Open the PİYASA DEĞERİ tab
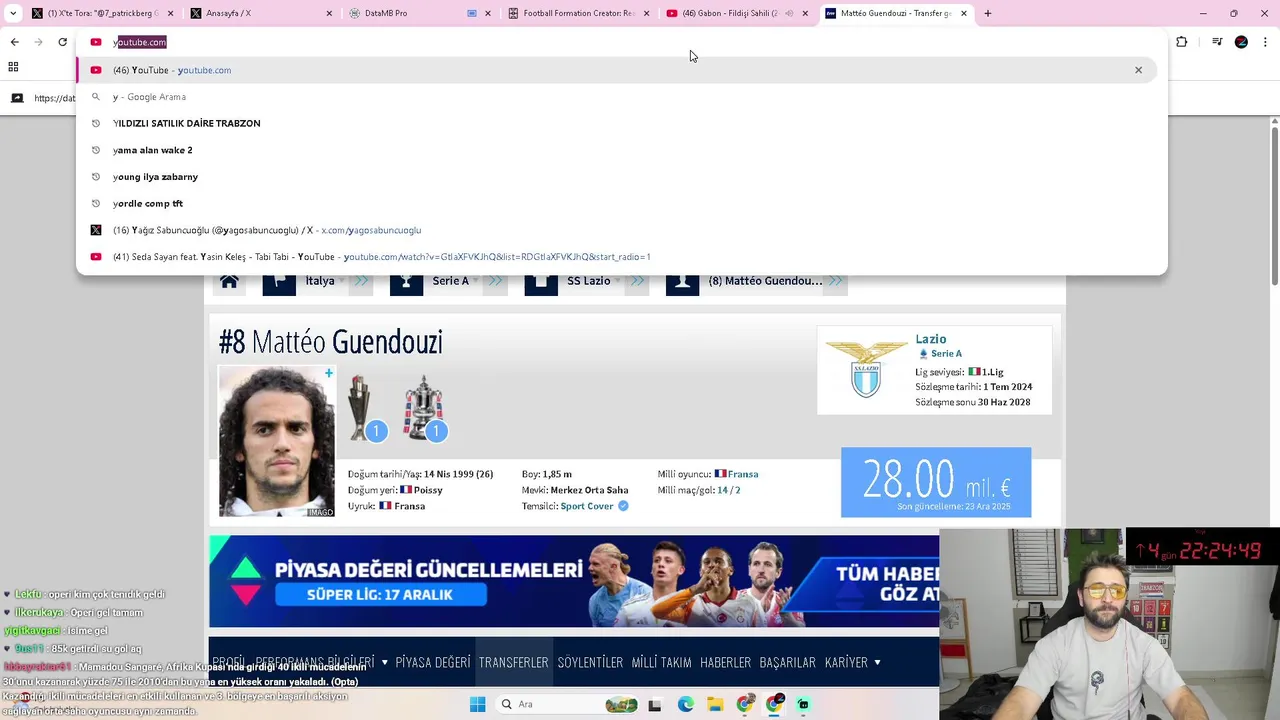Image resolution: width=1280 pixels, height=720 pixels. (x=433, y=662)
